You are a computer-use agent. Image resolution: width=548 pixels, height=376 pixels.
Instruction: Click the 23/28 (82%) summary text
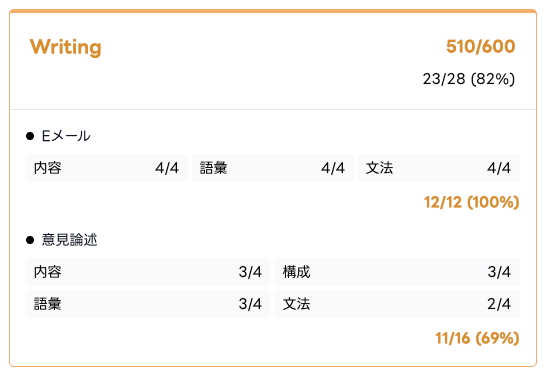click(469, 79)
